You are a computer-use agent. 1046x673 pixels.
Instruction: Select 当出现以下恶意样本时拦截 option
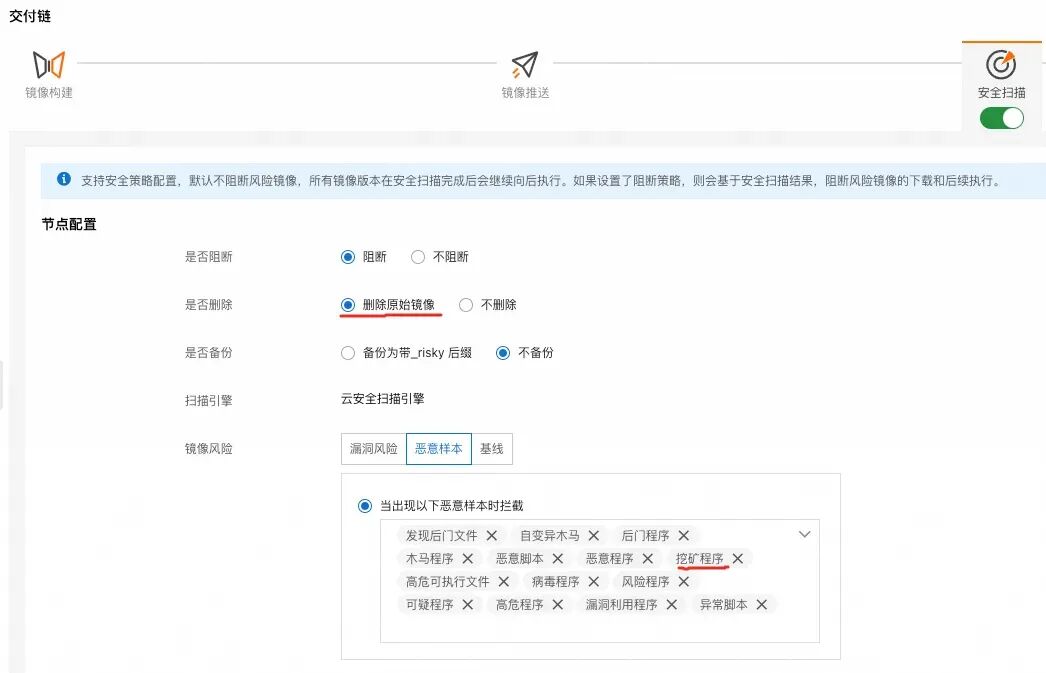click(365, 505)
